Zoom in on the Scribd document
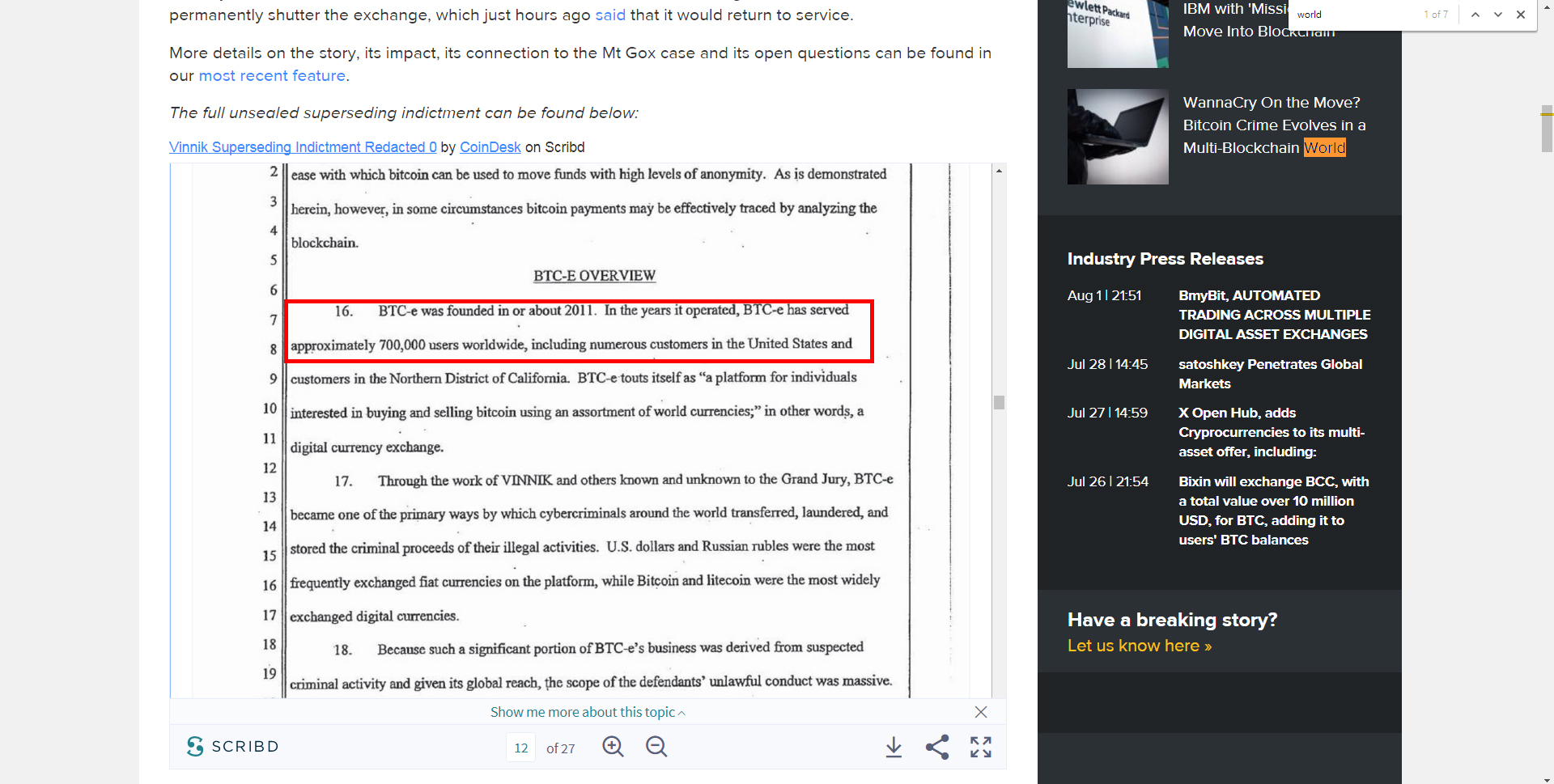This screenshot has height=784, width=1554. coord(613,747)
